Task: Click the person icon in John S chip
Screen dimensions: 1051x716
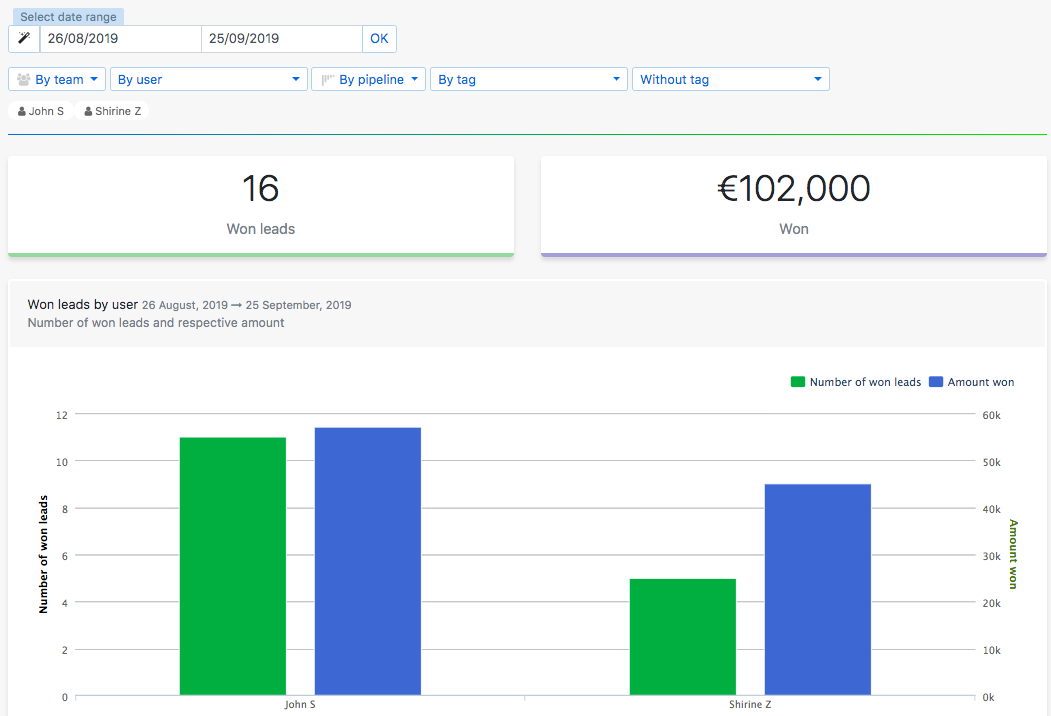Action: [22, 111]
